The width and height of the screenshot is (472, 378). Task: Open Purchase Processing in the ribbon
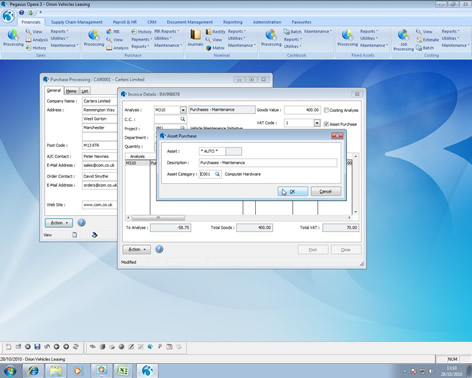point(94,38)
